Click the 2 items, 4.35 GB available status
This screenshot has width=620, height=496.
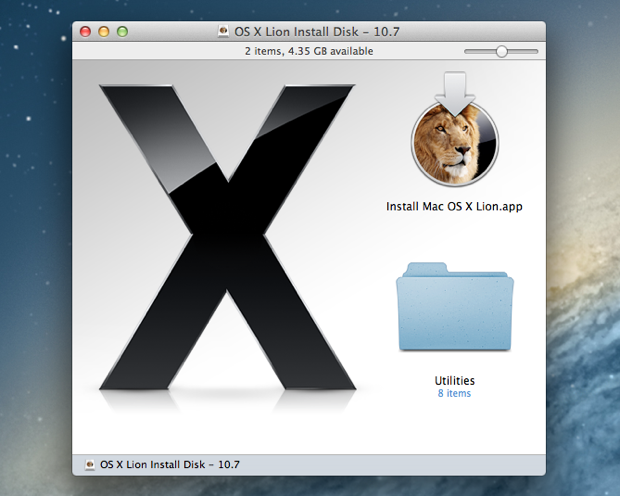coord(309,51)
